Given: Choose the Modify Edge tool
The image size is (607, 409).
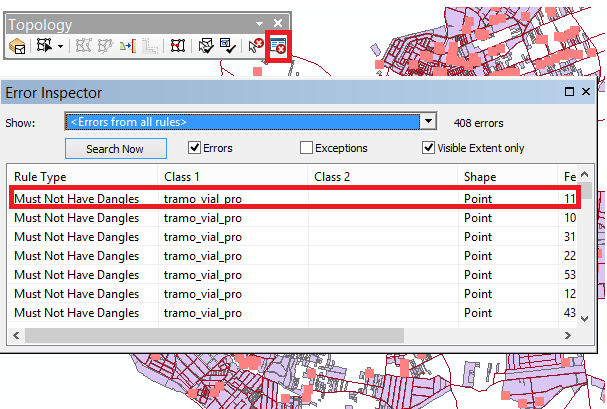Looking at the screenshot, I should tap(83, 46).
